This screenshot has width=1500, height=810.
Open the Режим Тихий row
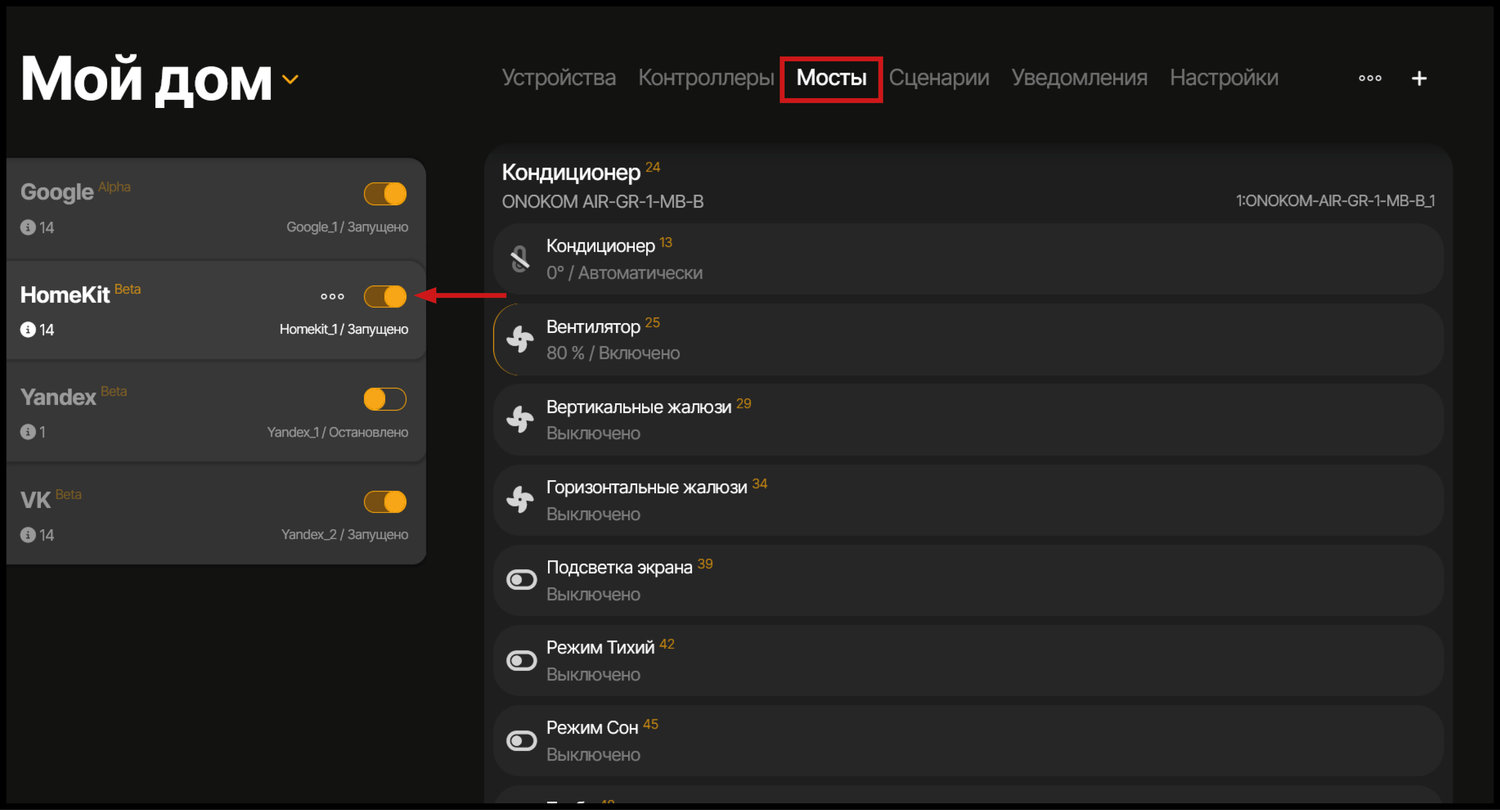click(966, 660)
